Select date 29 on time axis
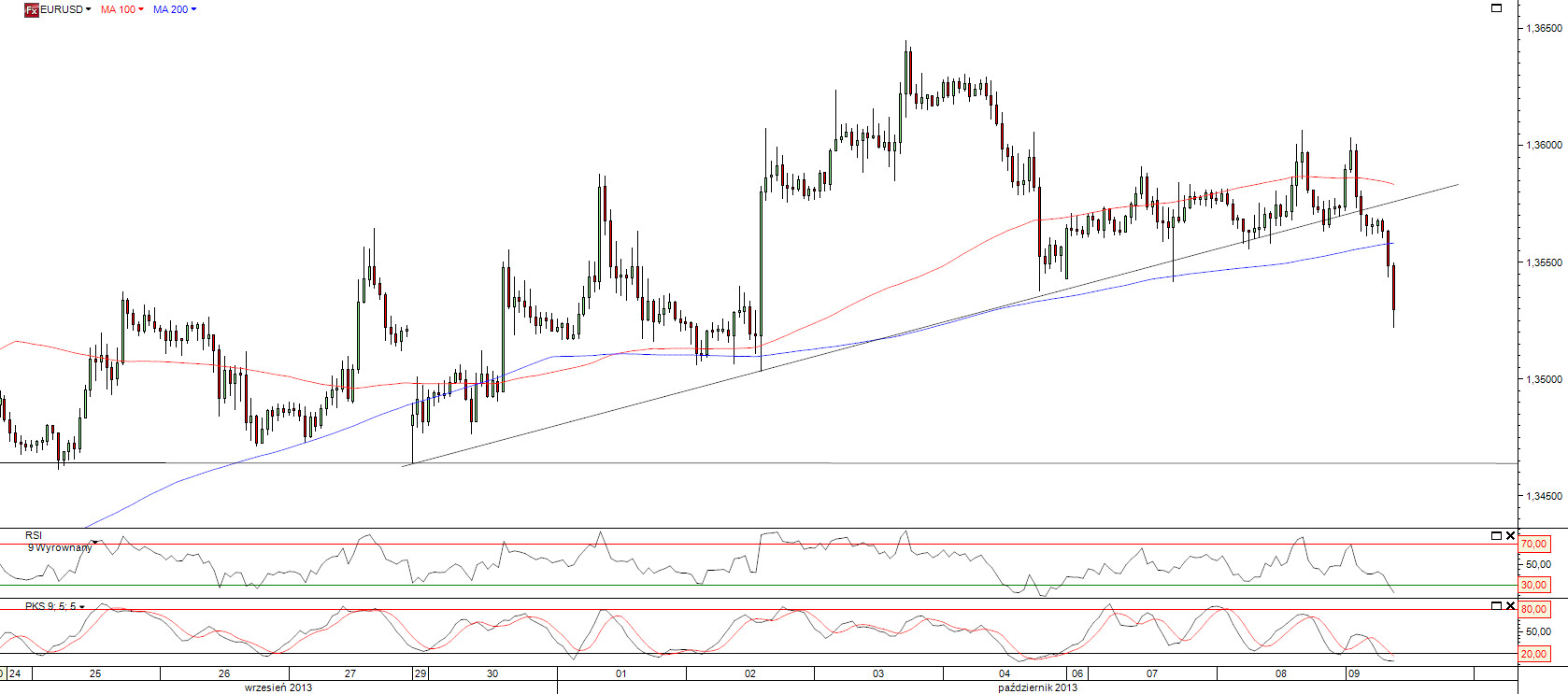 click(421, 673)
